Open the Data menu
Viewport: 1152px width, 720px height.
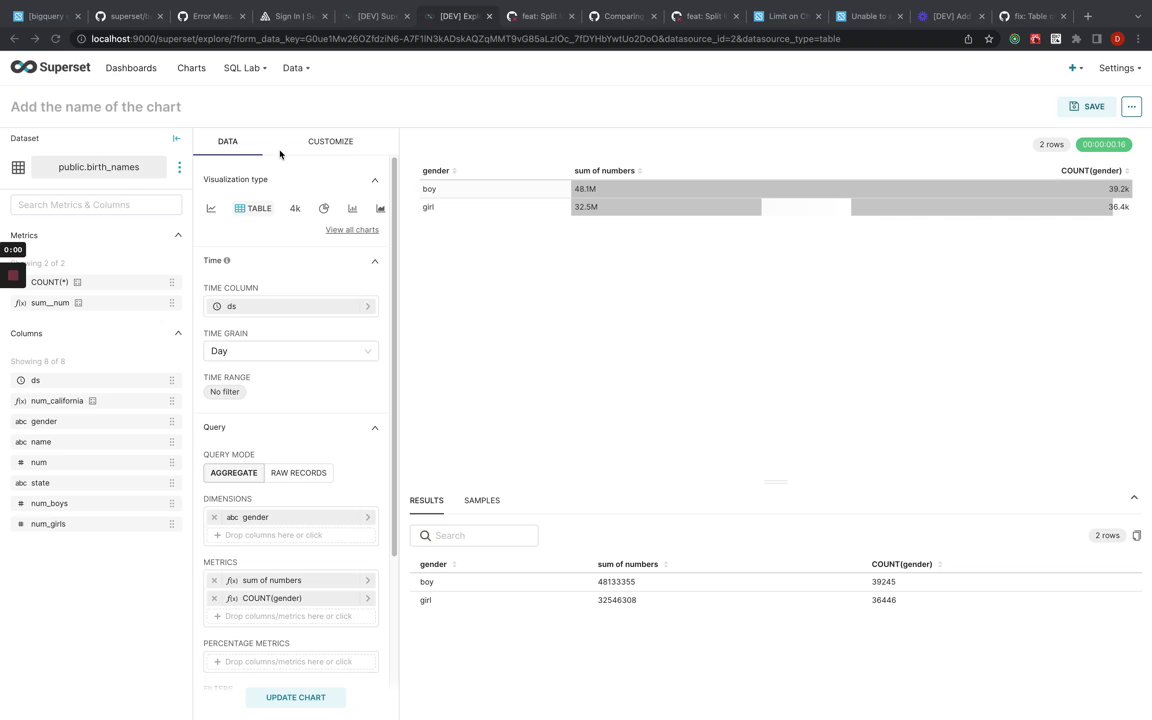296,68
